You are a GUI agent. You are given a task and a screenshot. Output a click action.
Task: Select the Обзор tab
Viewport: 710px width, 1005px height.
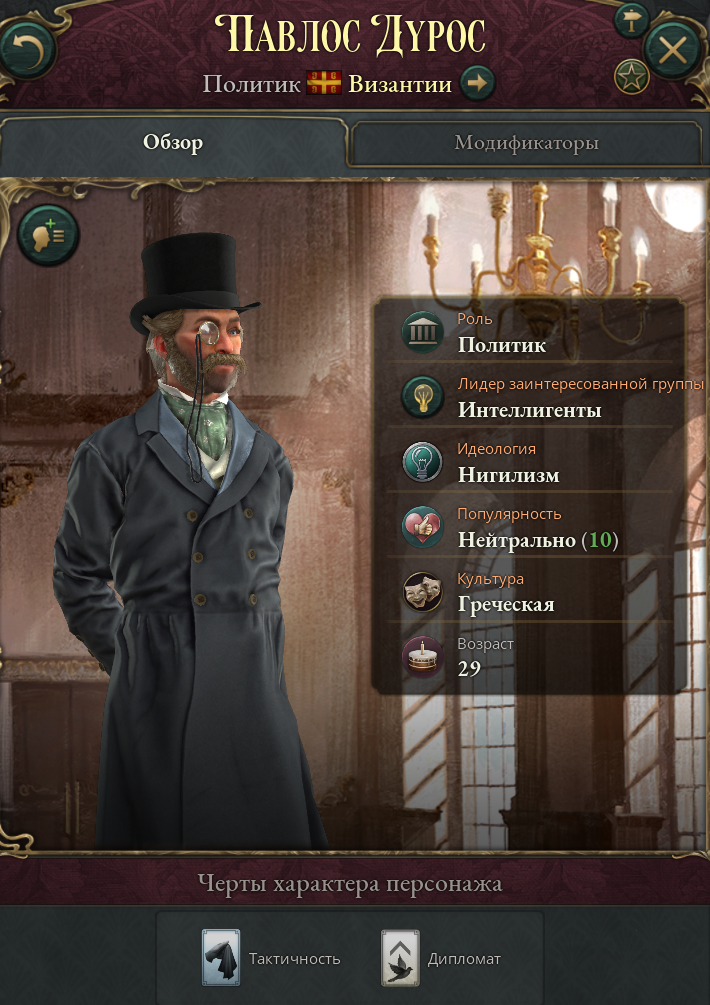coord(173,142)
